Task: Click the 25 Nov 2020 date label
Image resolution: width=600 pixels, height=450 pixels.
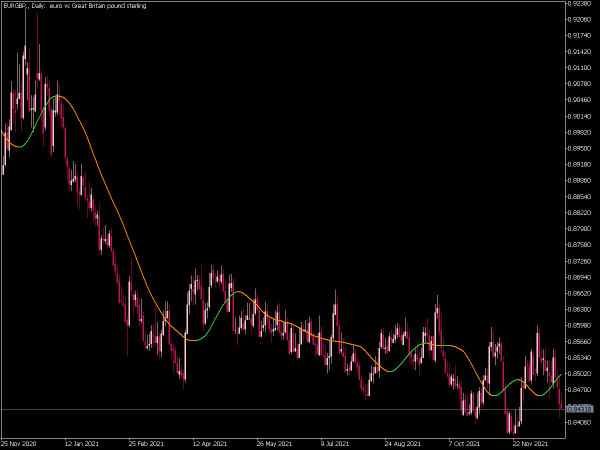Action: pos(19,444)
